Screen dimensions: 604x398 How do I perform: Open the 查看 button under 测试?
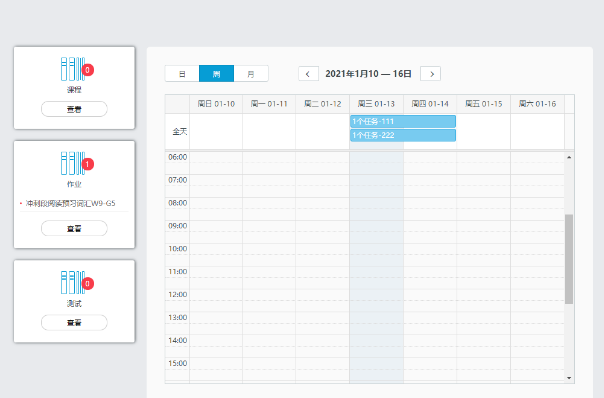[74, 322]
